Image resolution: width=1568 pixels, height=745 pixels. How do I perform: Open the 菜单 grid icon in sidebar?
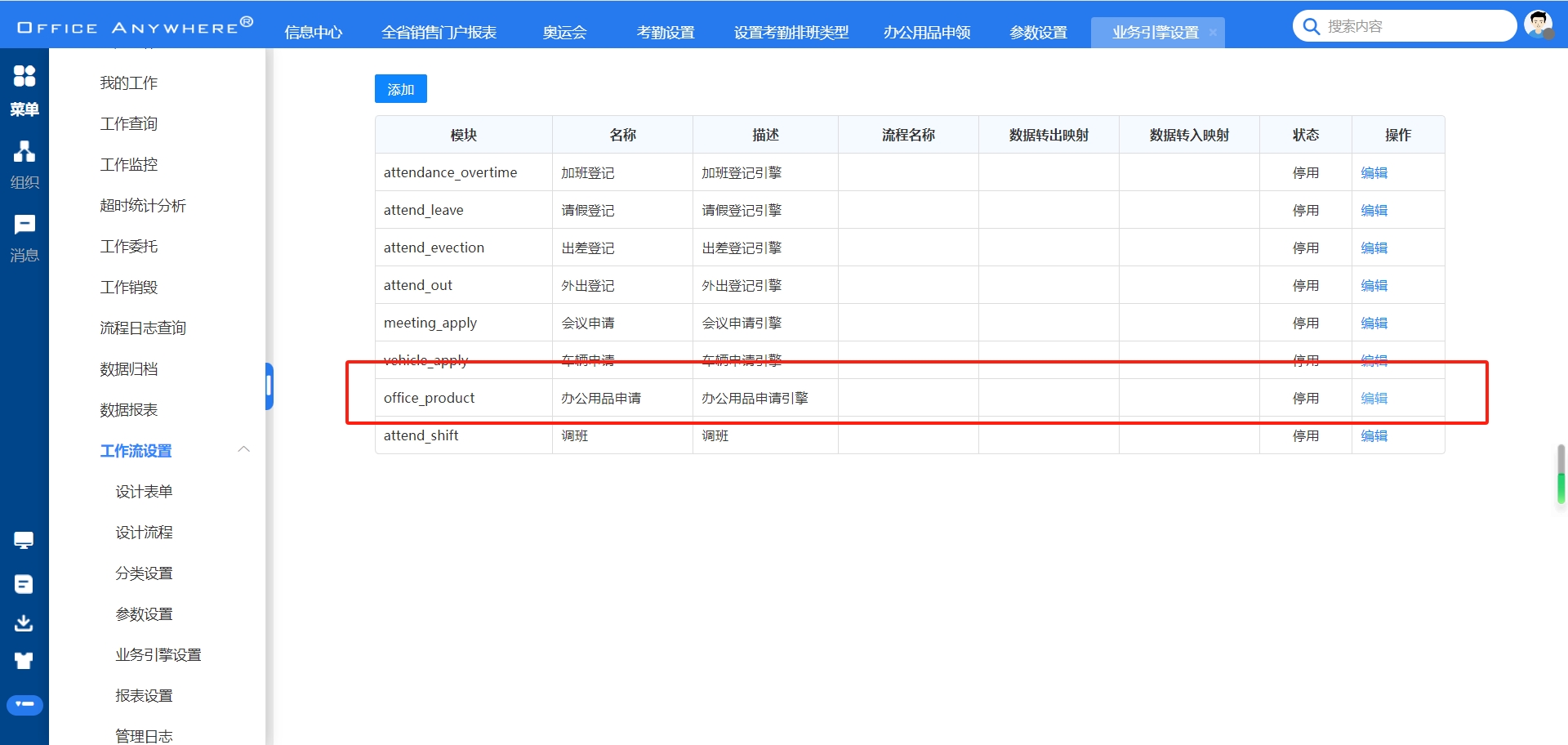[24, 76]
